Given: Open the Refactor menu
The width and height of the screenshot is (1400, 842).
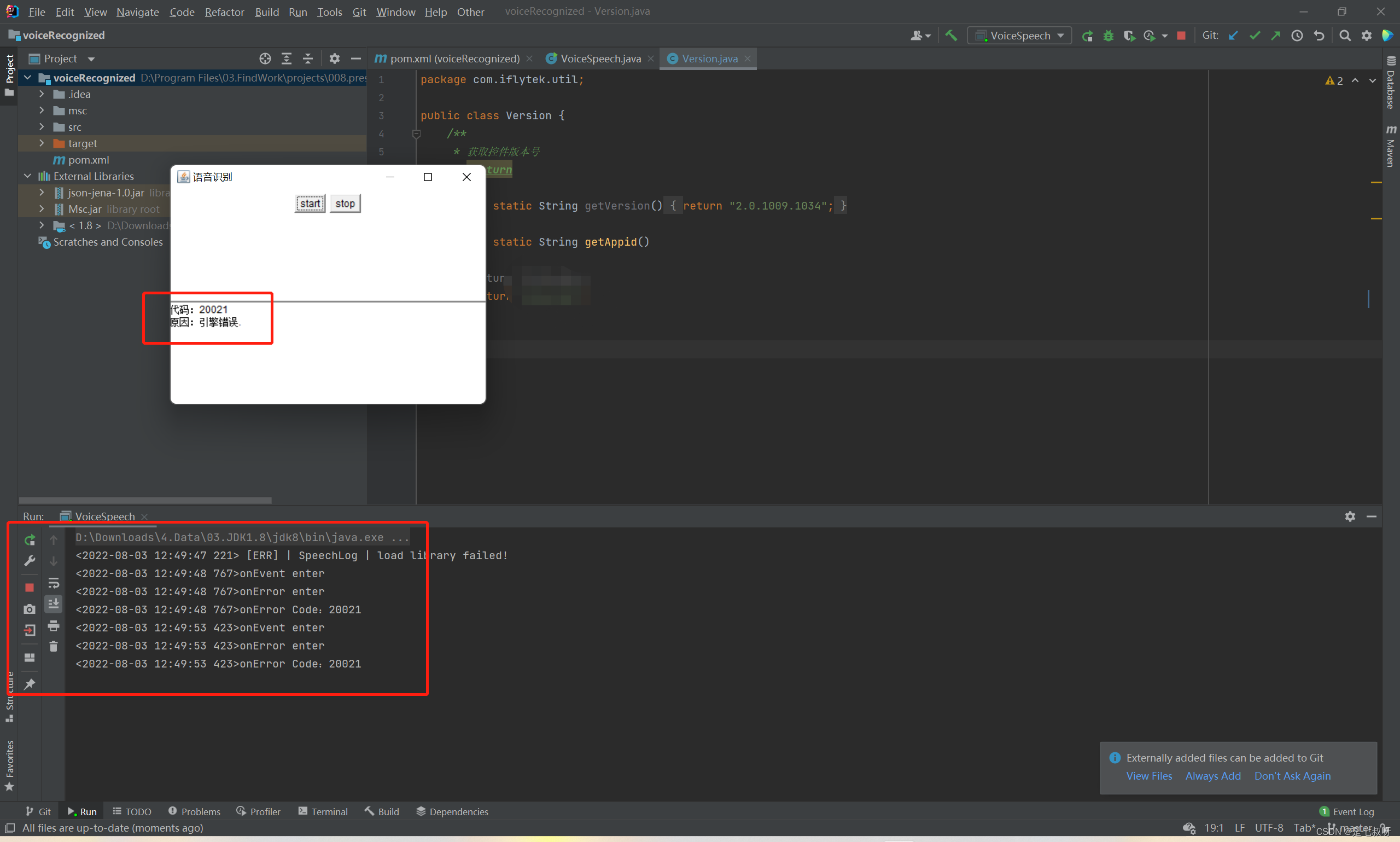Looking at the screenshot, I should point(224,12).
